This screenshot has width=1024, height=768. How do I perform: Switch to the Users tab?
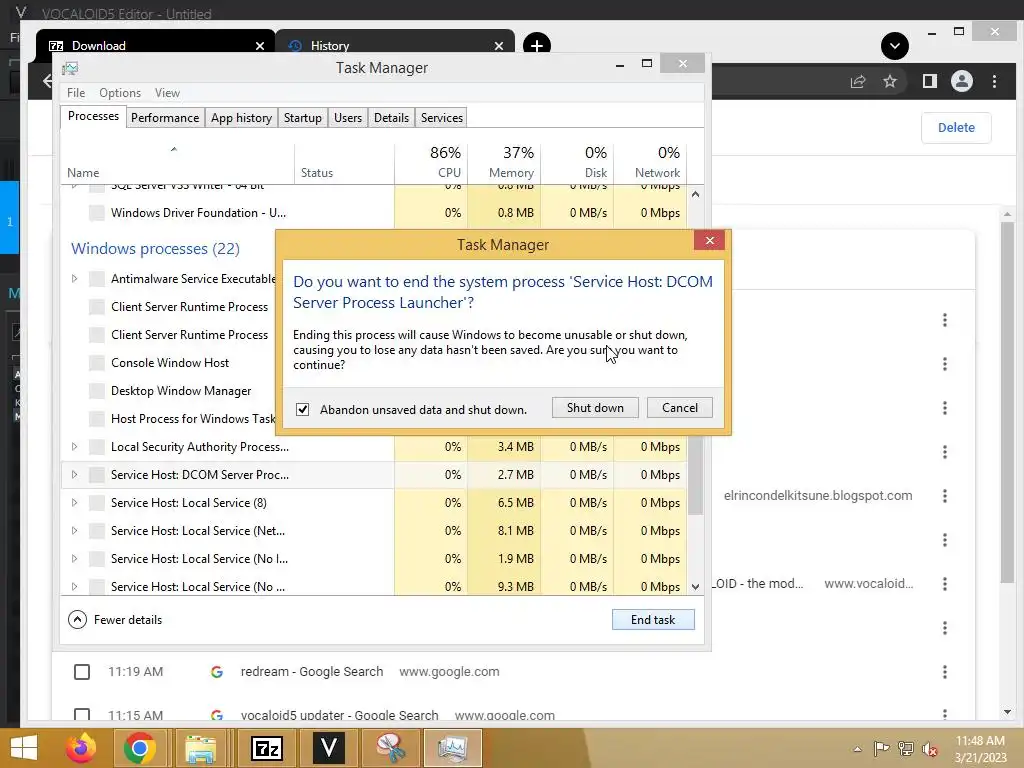[347, 118]
